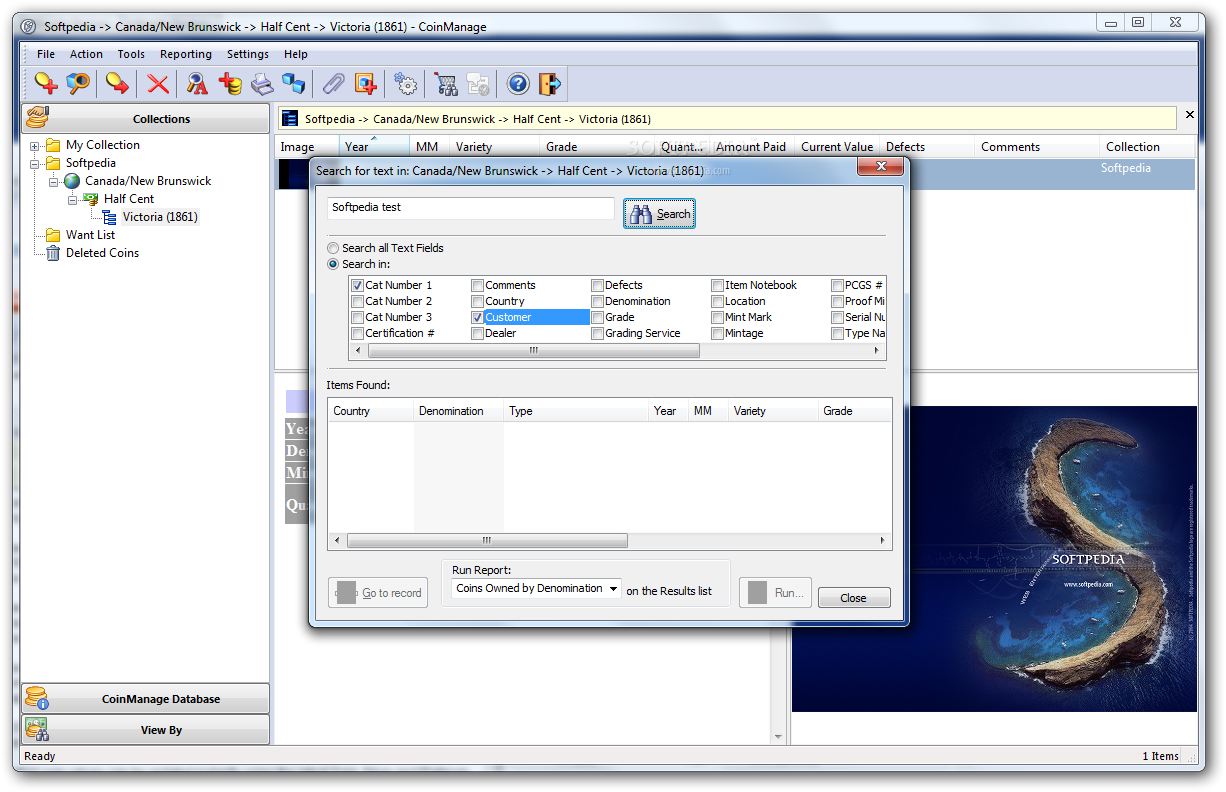Click the View By panel icon
This screenshot has width=1226, height=792.
[37, 729]
